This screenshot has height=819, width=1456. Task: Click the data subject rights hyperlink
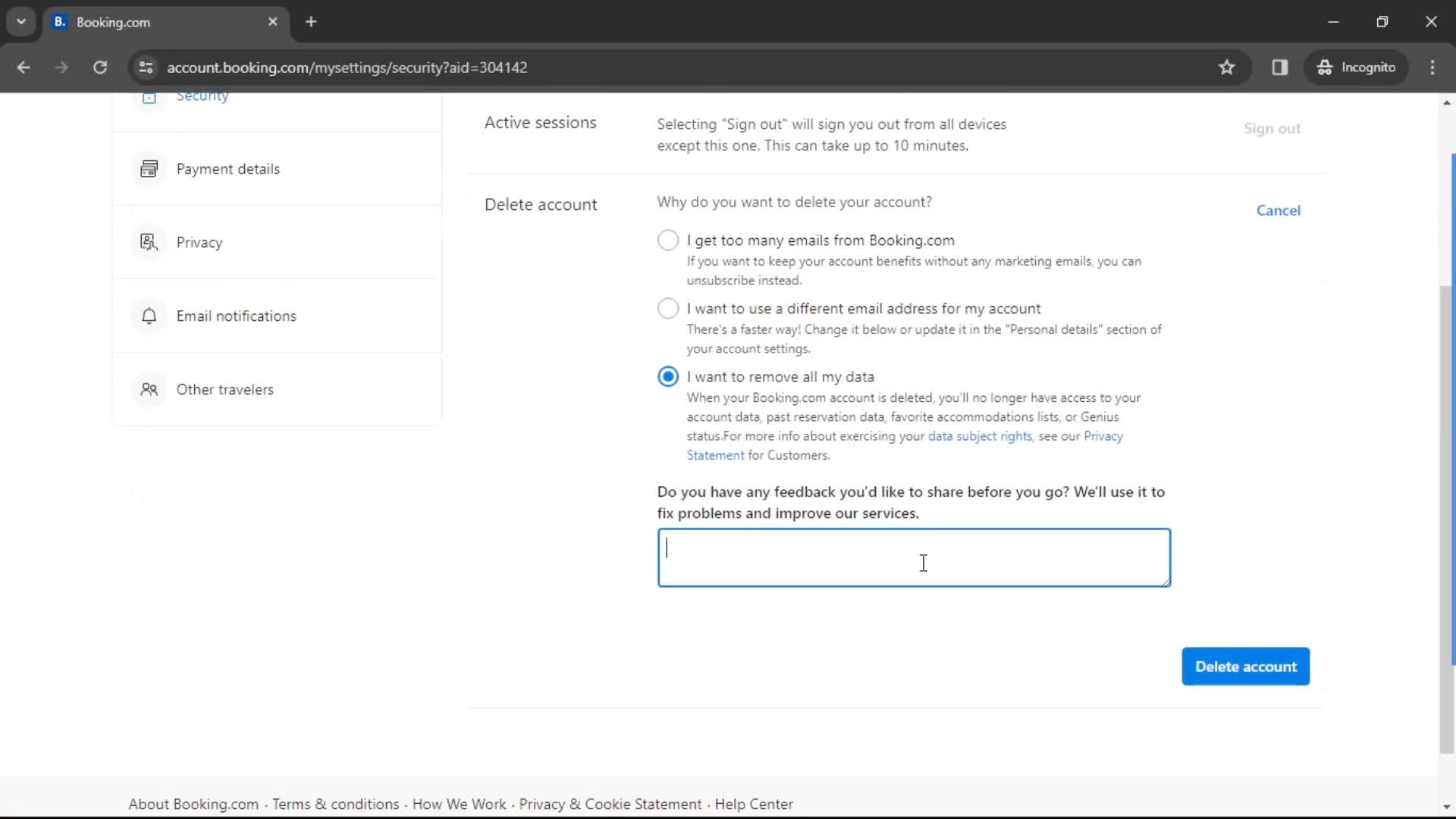[x=979, y=437]
